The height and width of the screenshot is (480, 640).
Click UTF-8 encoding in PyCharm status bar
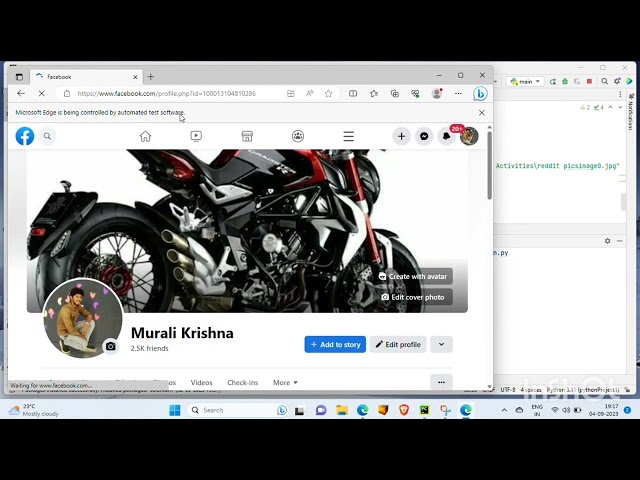[x=508, y=390]
